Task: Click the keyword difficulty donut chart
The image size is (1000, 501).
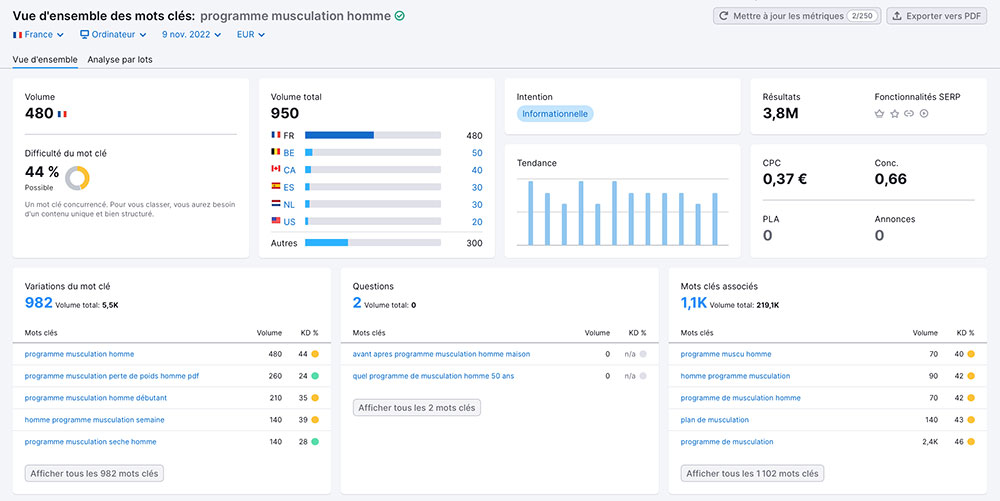Action: pyautogui.click(x=77, y=178)
